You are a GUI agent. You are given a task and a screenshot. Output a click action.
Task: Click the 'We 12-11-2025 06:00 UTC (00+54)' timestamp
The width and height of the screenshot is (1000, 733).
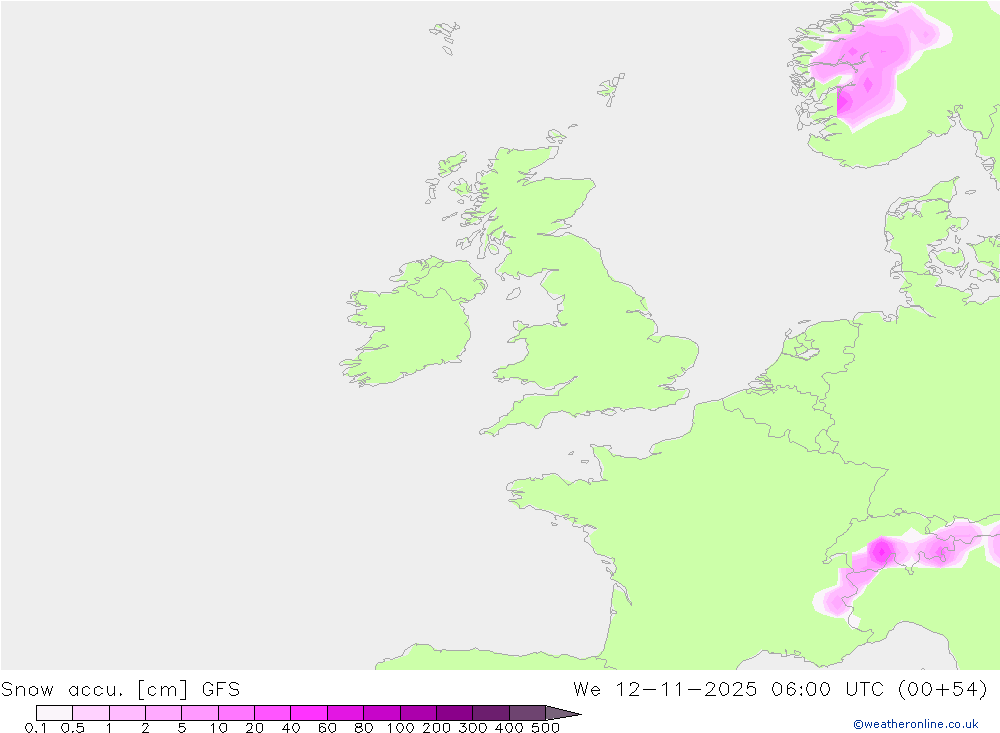click(781, 690)
